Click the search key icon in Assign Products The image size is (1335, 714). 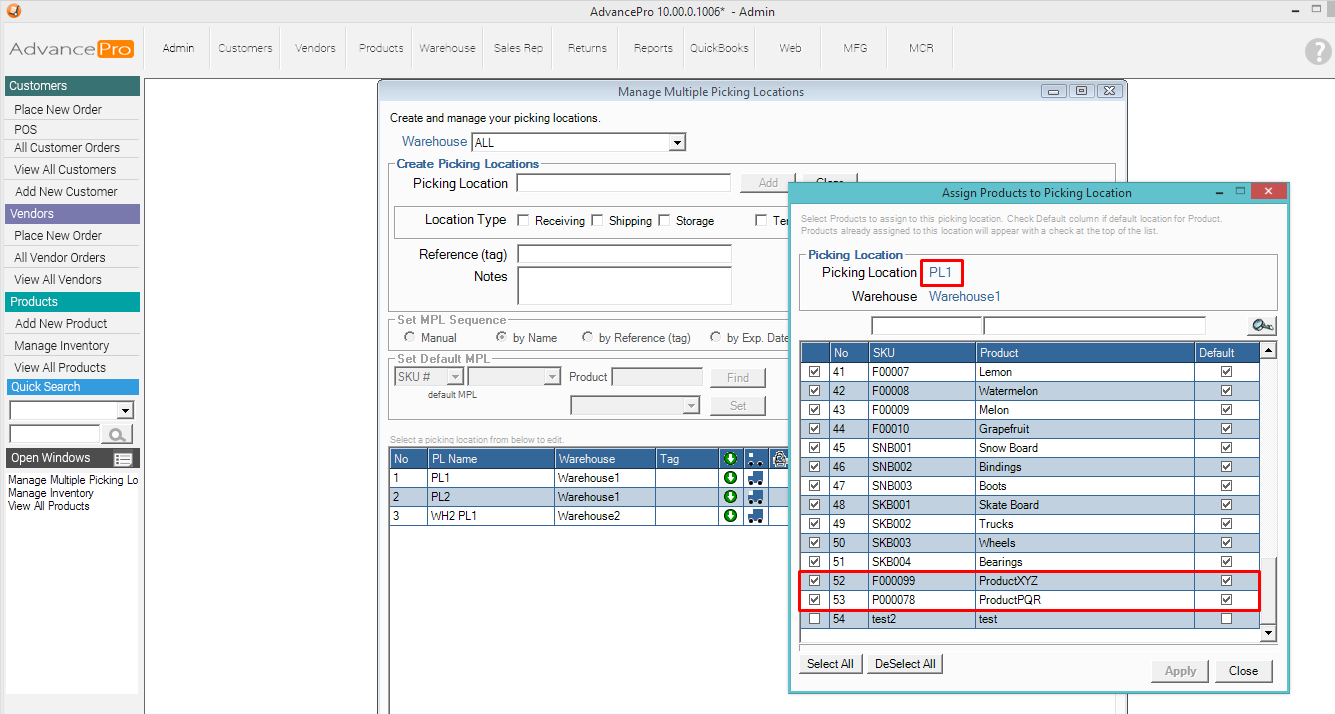coord(1261,326)
